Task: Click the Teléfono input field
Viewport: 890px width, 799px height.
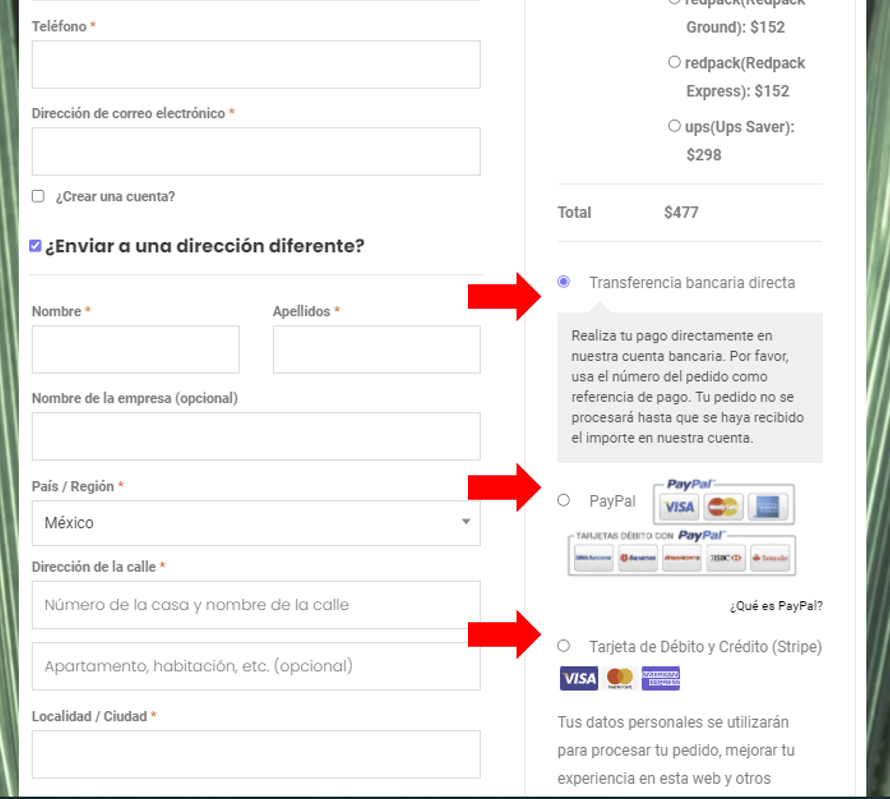Action: pos(256,65)
